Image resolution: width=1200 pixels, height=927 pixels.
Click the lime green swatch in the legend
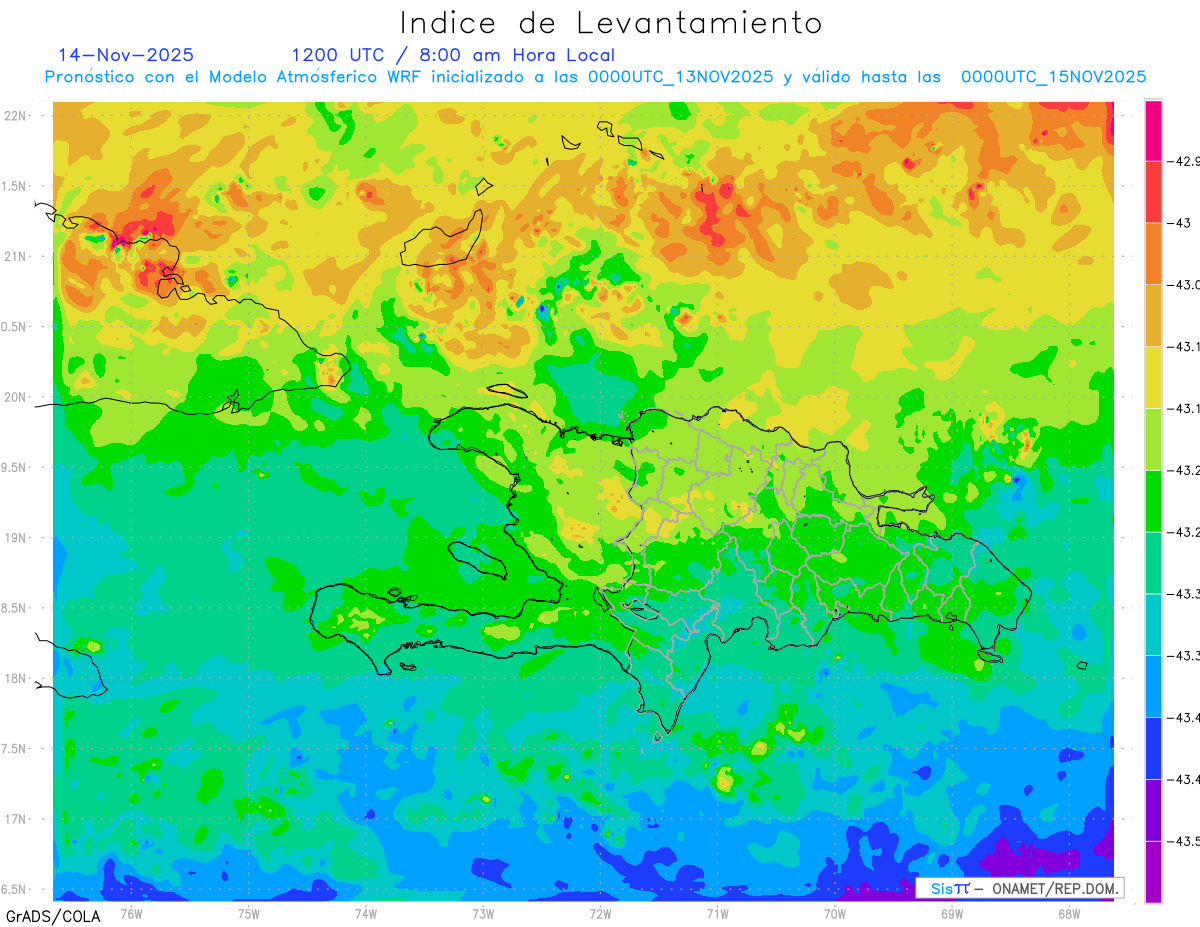click(x=1153, y=439)
